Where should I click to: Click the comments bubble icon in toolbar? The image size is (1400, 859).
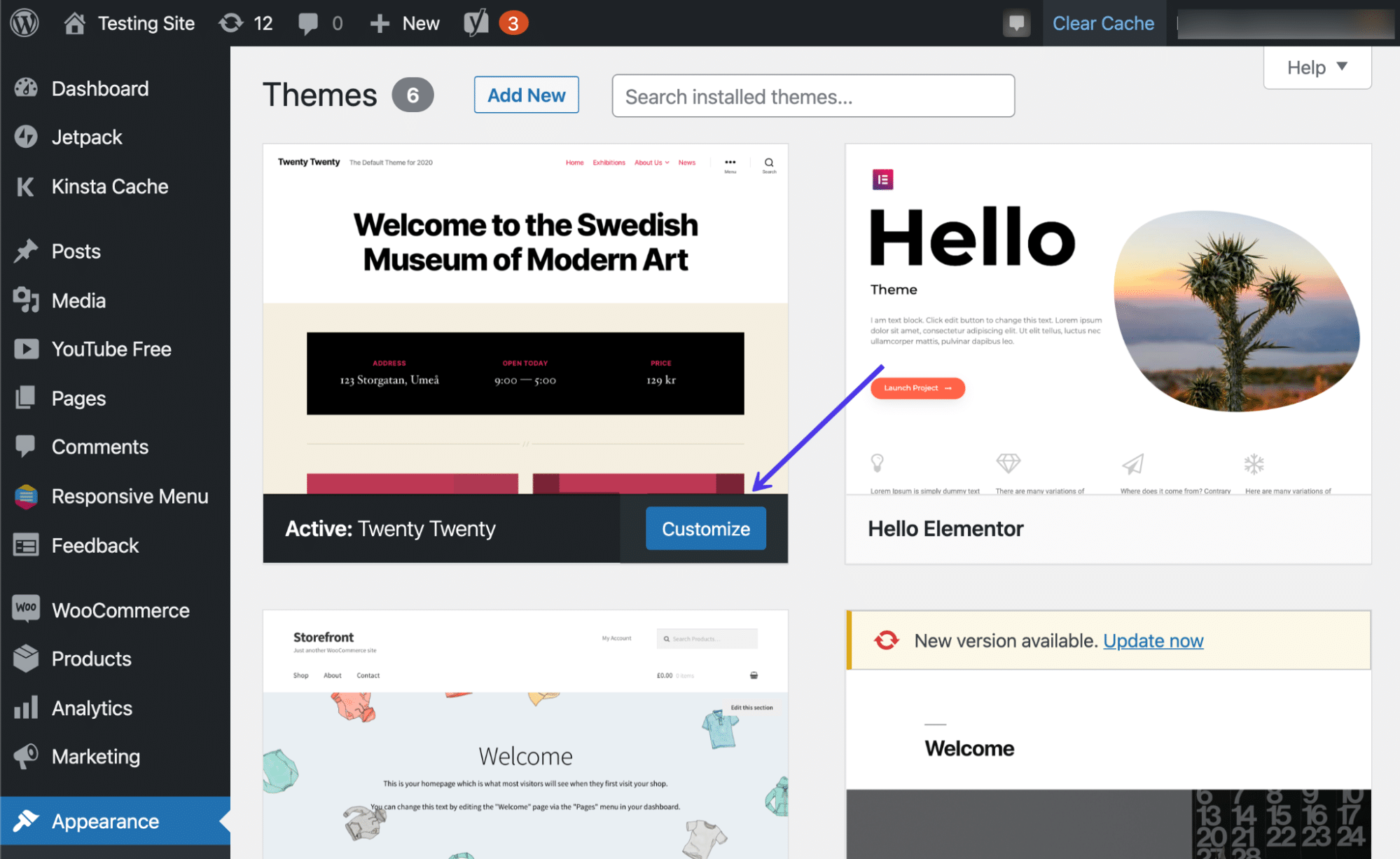[x=308, y=22]
